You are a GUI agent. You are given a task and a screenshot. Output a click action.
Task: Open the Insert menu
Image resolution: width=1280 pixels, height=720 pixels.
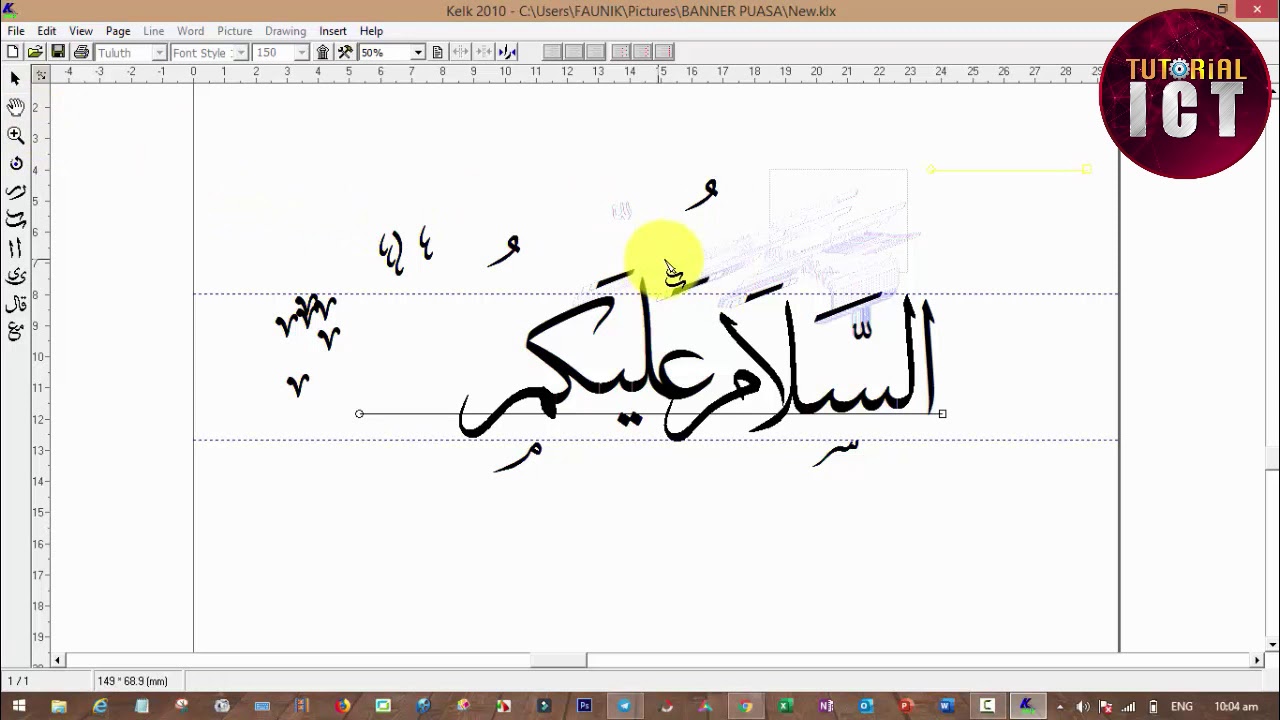click(333, 31)
